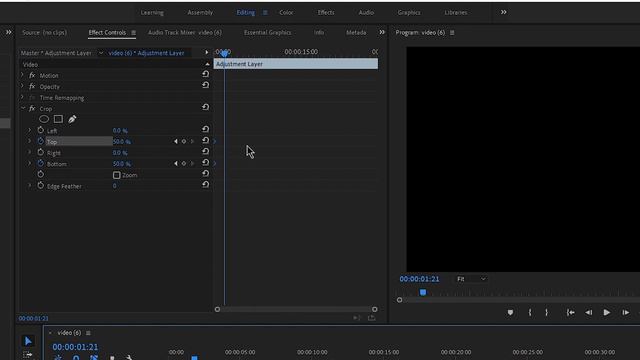640x360 pixels.
Task: Toggle animation stopwatch for Left
Action: 40,130
